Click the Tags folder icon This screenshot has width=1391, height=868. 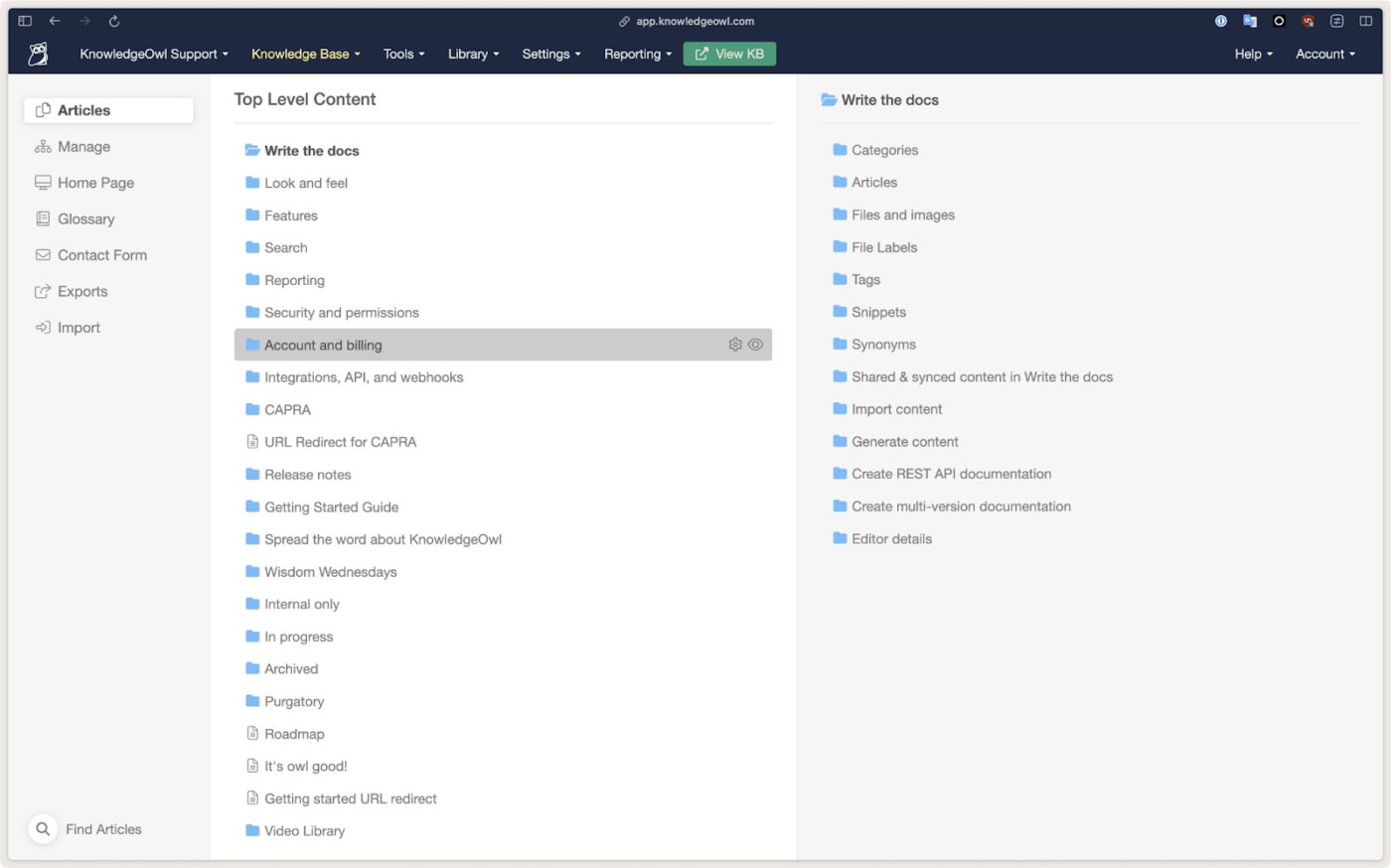click(x=840, y=279)
